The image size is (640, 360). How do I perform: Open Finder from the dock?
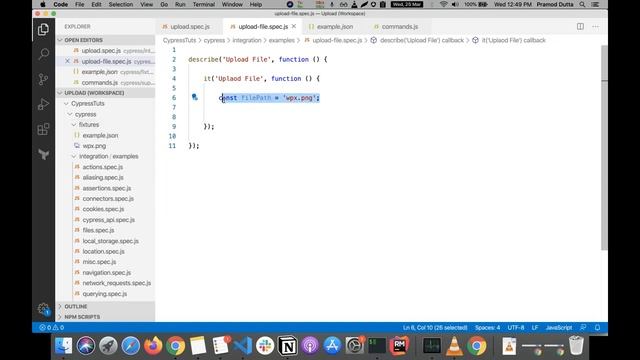[x=64, y=346]
